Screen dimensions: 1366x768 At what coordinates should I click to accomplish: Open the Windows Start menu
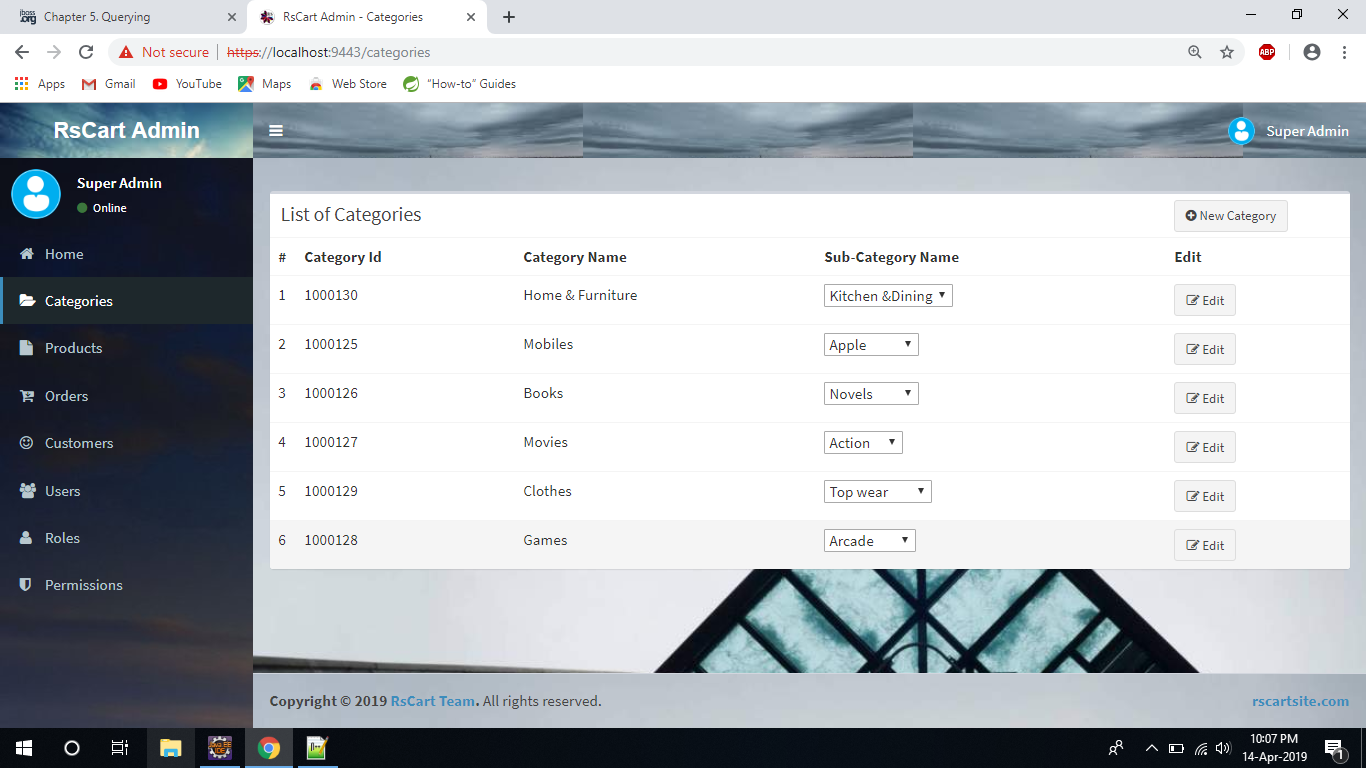click(24, 748)
